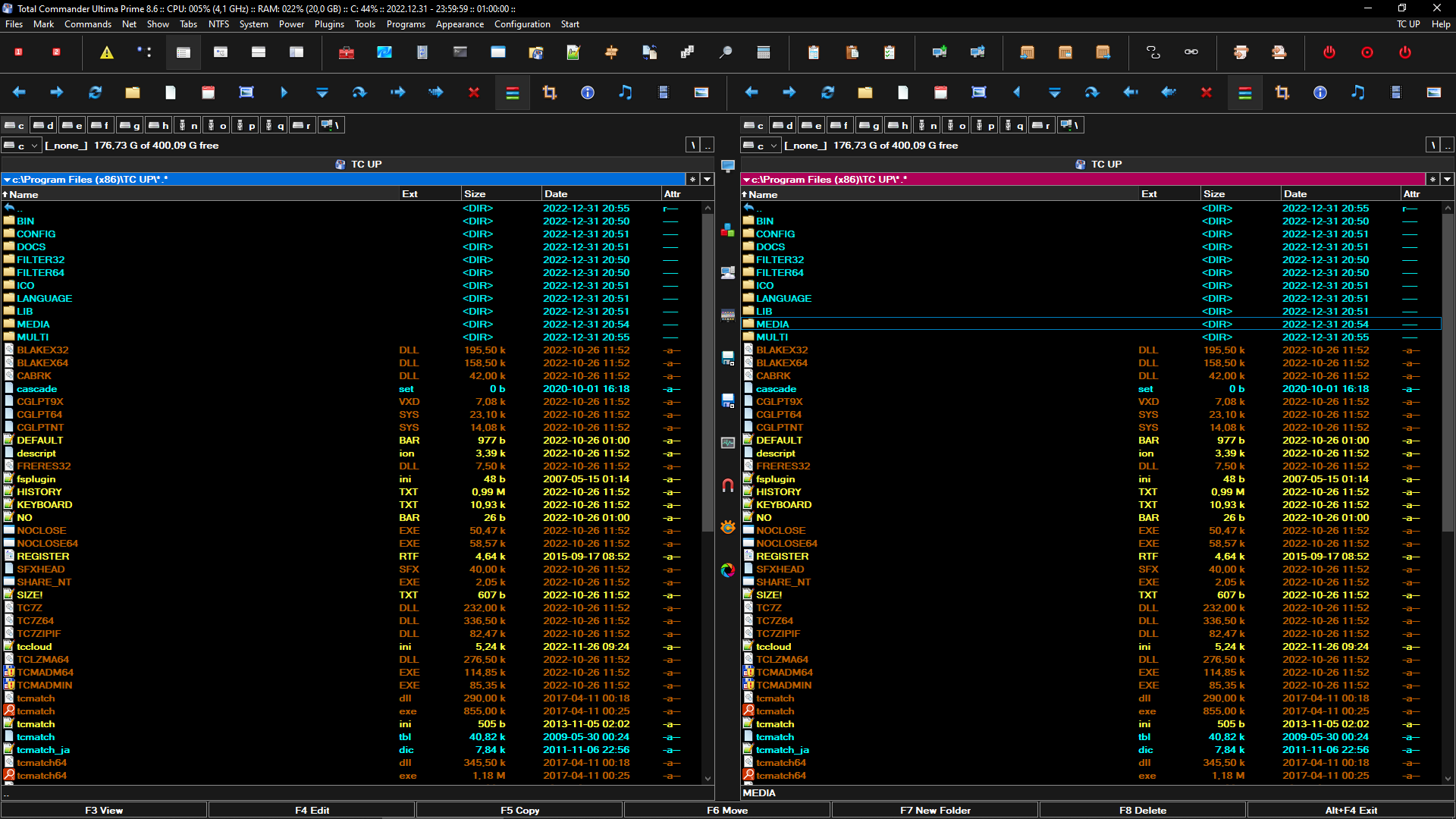Open left panel drive selection combo box

21,146
